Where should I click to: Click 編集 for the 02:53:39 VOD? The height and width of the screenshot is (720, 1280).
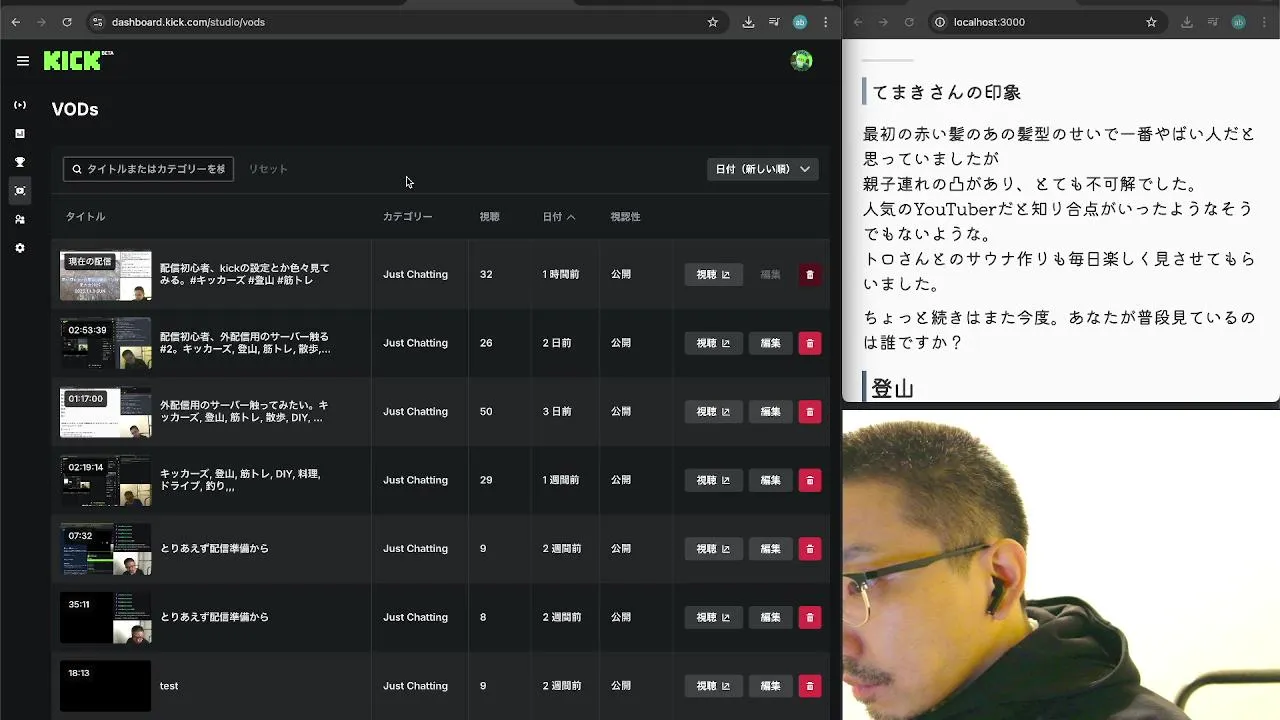770,343
